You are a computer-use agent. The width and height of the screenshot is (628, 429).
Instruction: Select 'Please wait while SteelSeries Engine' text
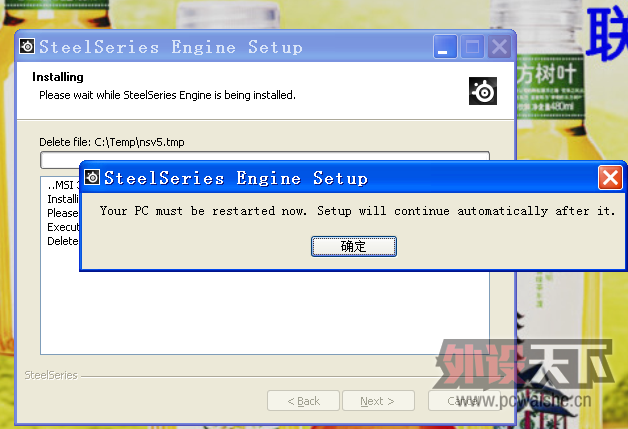[x=126, y=95]
